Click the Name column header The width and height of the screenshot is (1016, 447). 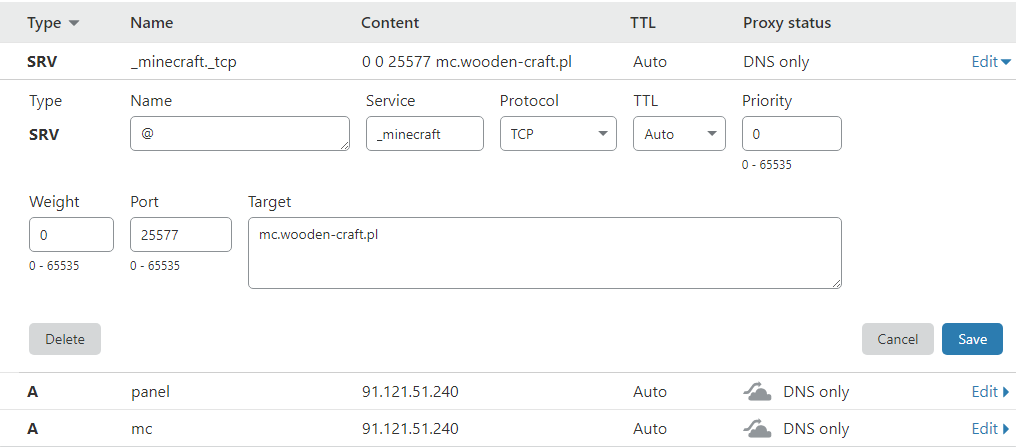[151, 23]
